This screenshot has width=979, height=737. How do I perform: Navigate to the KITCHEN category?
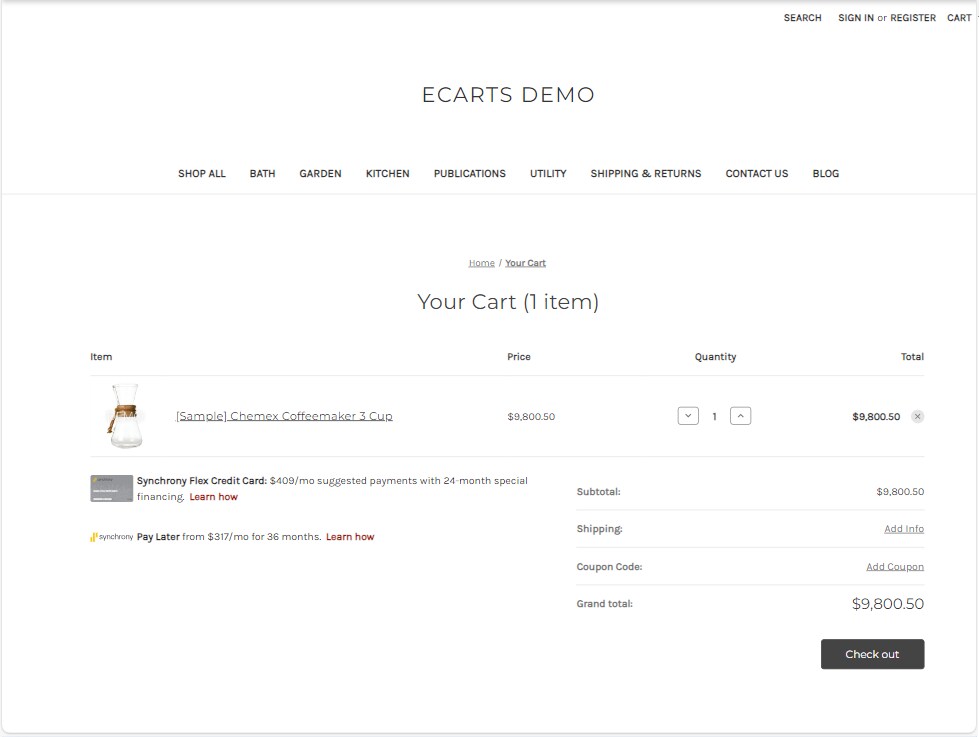point(387,173)
